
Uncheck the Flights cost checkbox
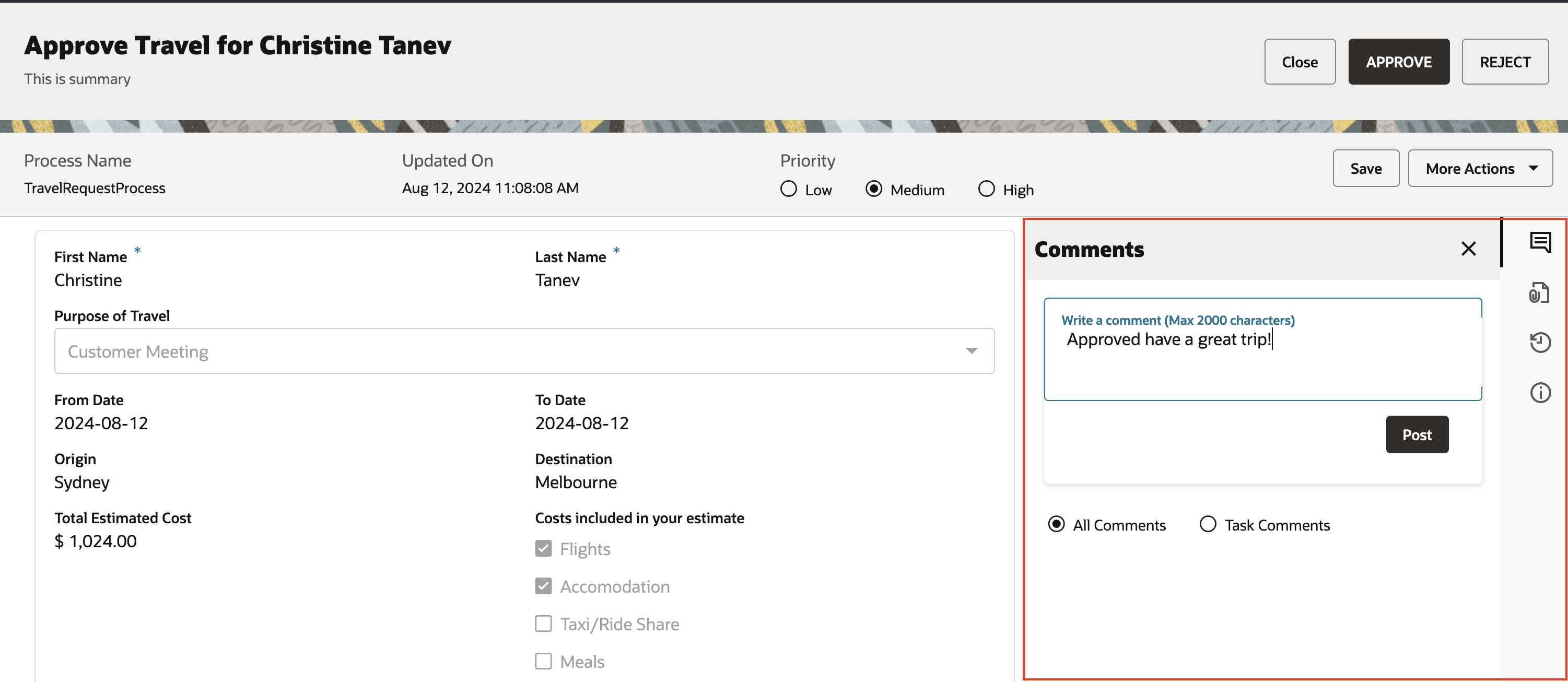click(543, 548)
